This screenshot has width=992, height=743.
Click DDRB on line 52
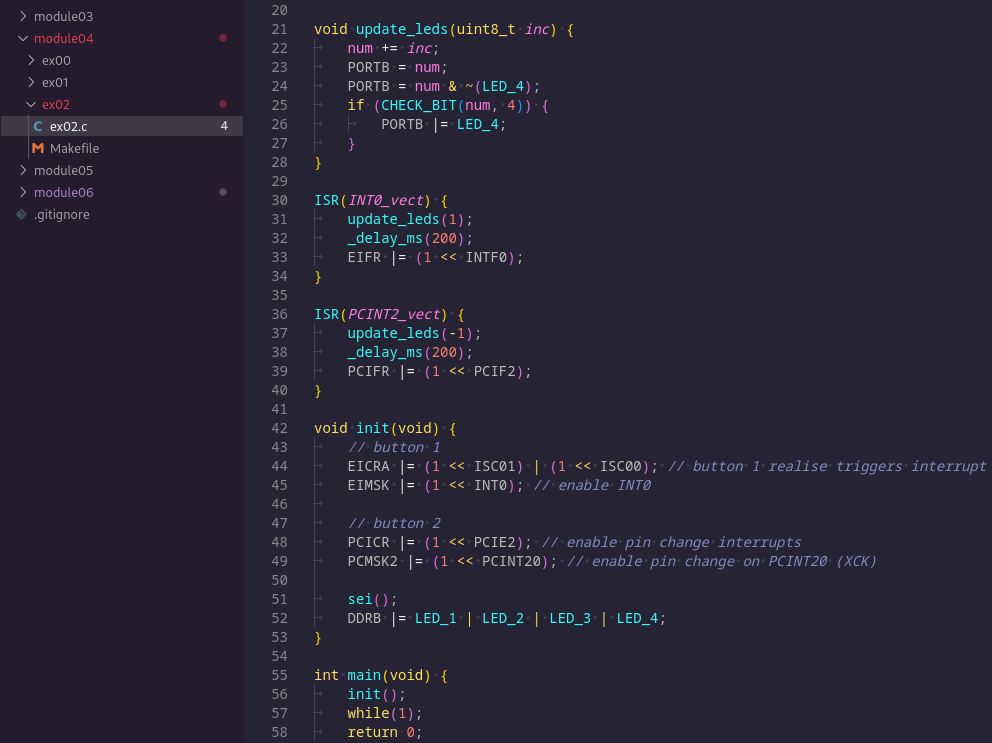364,618
